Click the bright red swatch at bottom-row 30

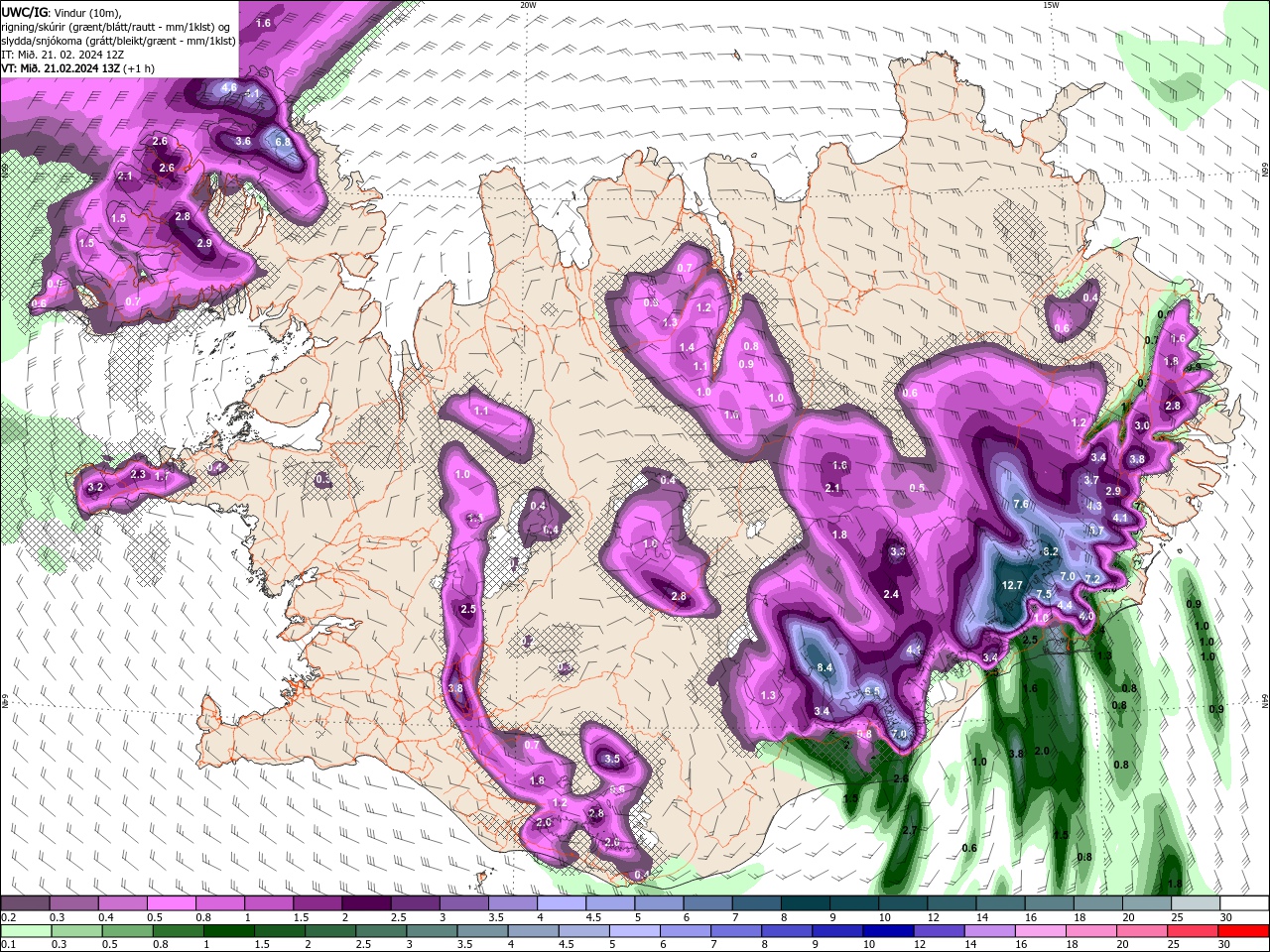coord(1242,931)
